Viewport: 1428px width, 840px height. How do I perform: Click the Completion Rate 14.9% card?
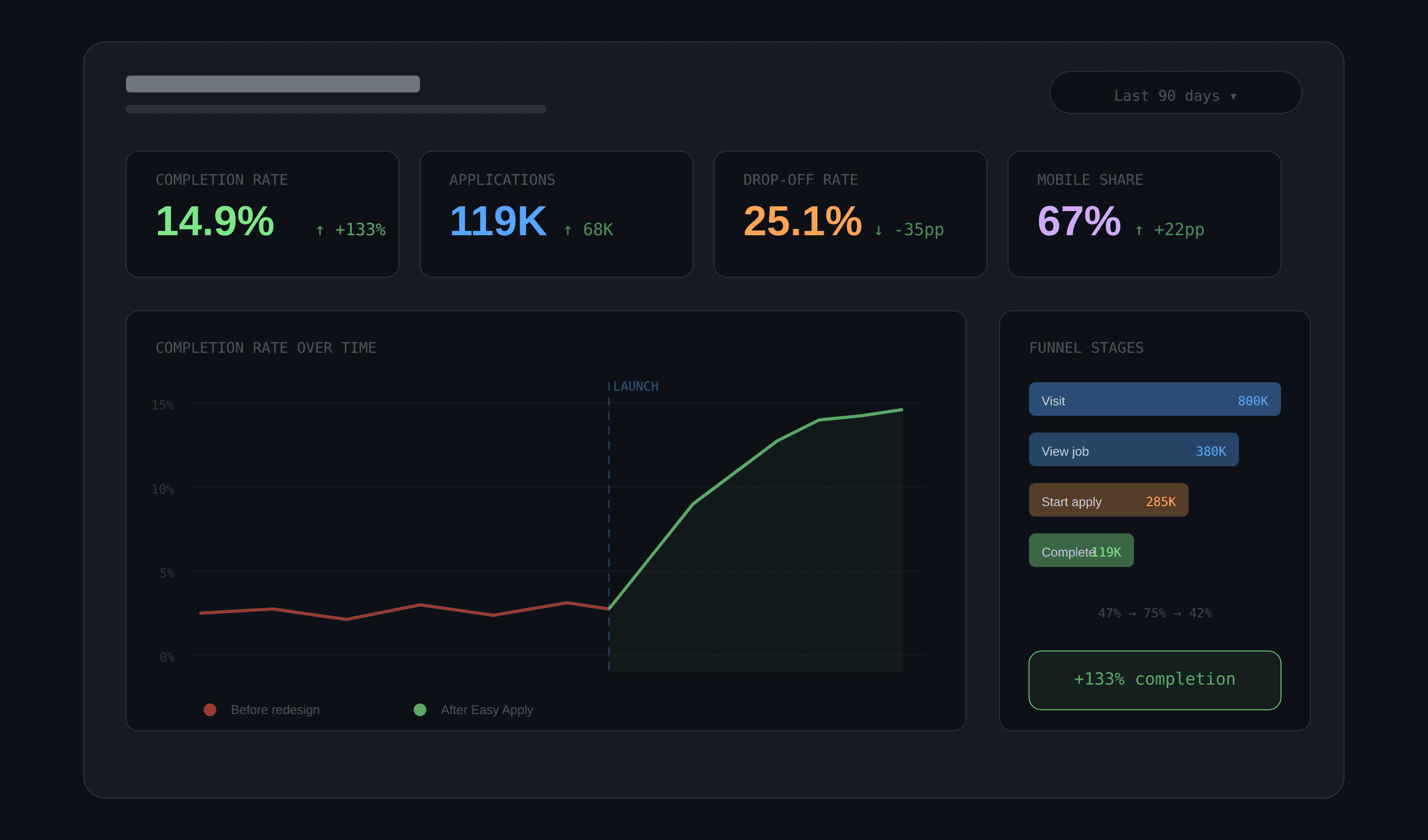pos(262,214)
